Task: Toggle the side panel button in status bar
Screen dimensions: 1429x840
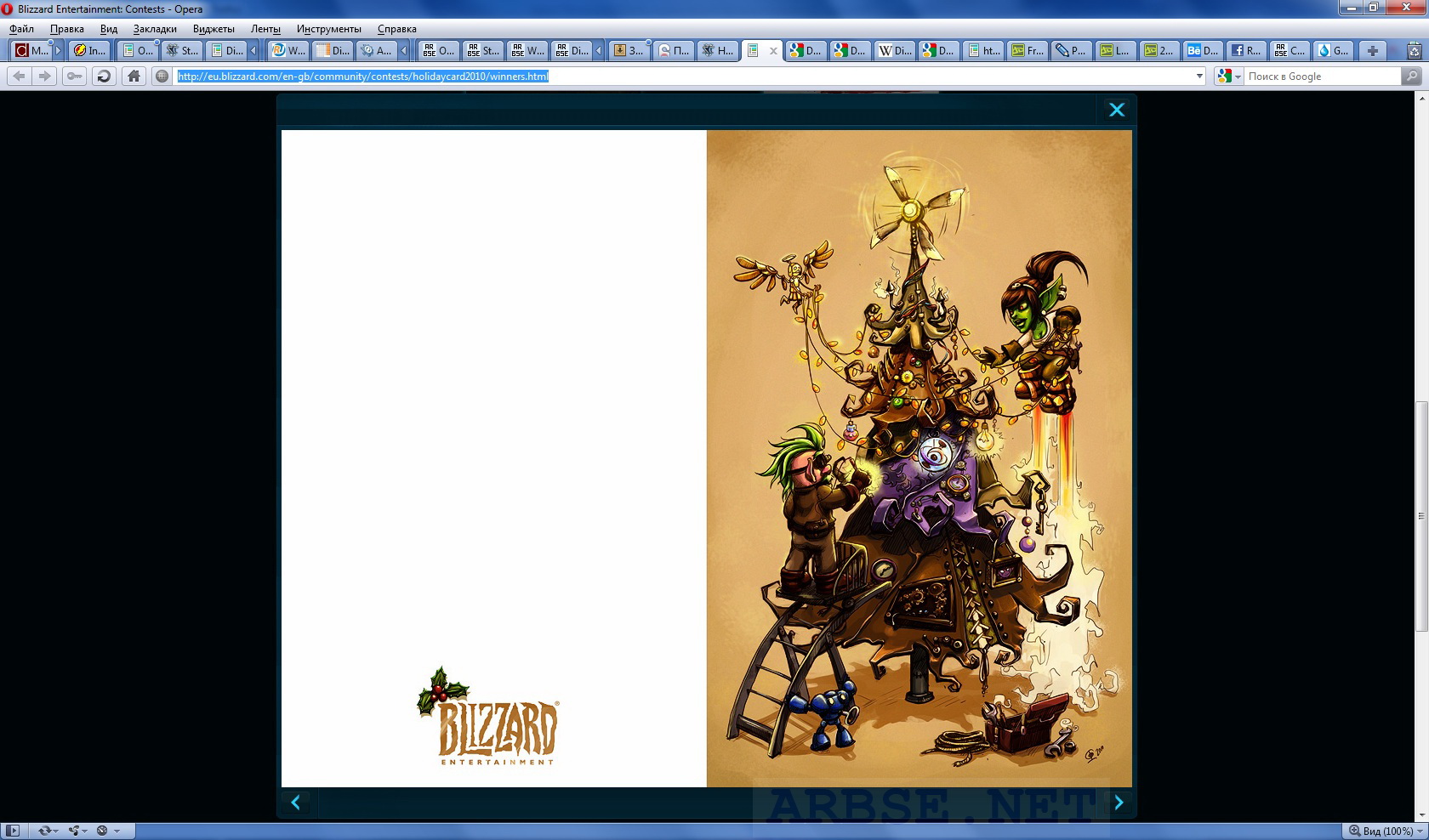Action: [13, 831]
